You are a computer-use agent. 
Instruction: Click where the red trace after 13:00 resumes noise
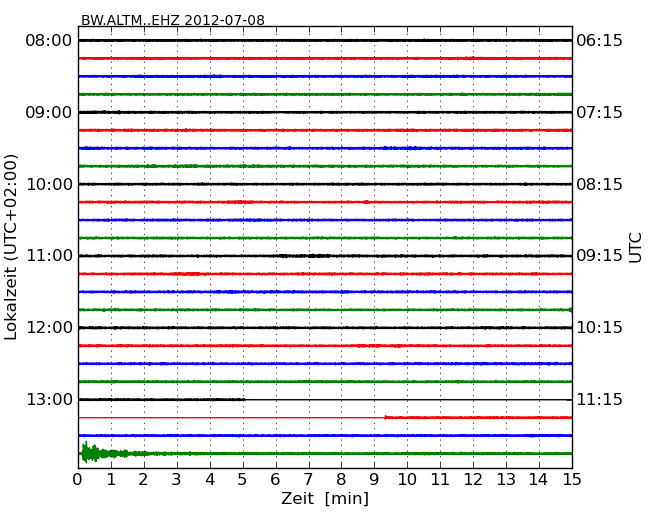(386, 417)
